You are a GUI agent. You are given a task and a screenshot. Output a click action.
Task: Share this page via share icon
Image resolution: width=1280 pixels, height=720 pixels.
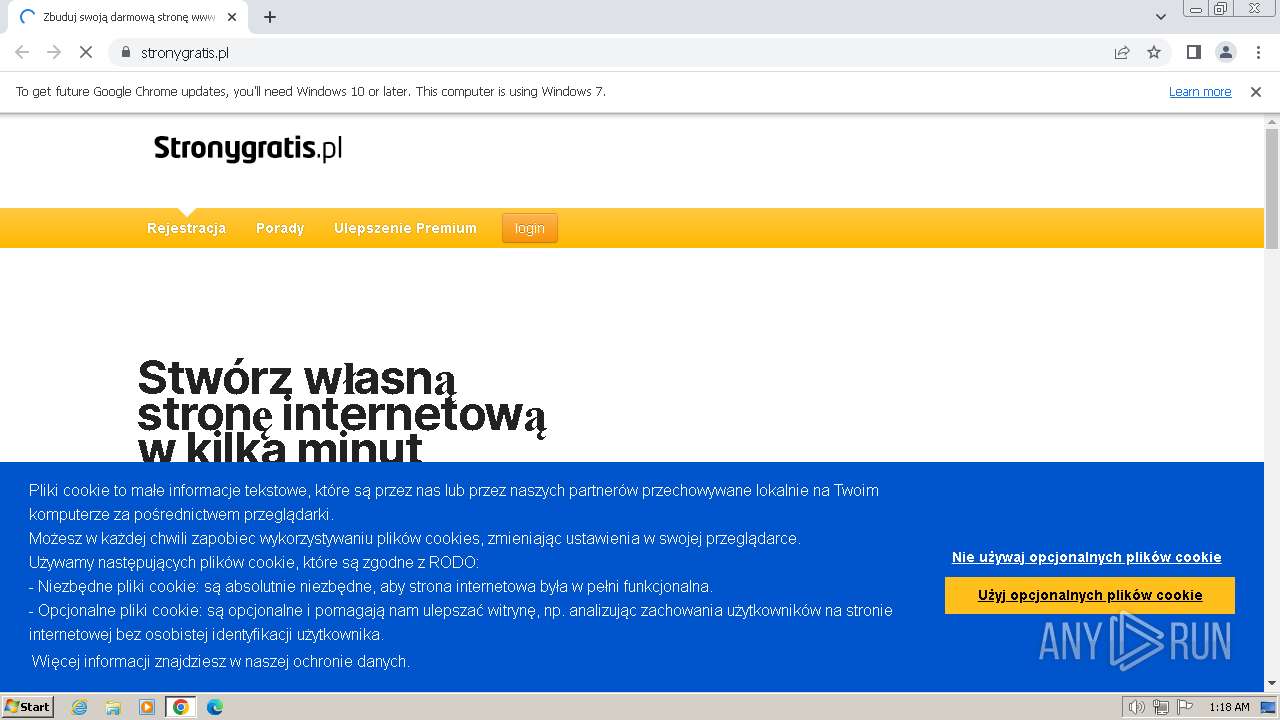tap(1122, 52)
